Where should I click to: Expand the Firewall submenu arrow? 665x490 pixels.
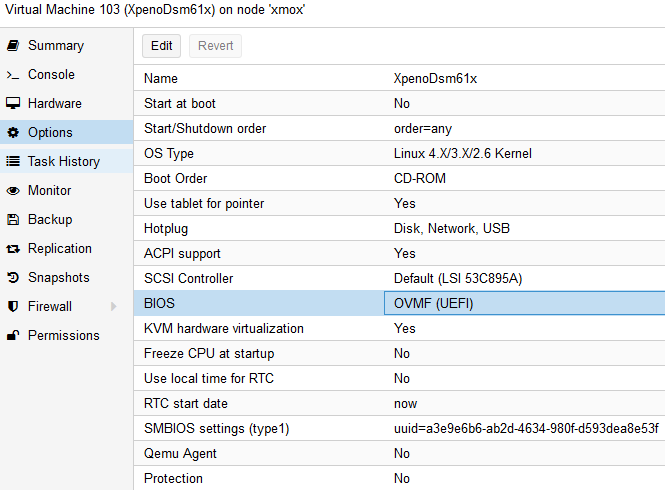click(x=113, y=307)
